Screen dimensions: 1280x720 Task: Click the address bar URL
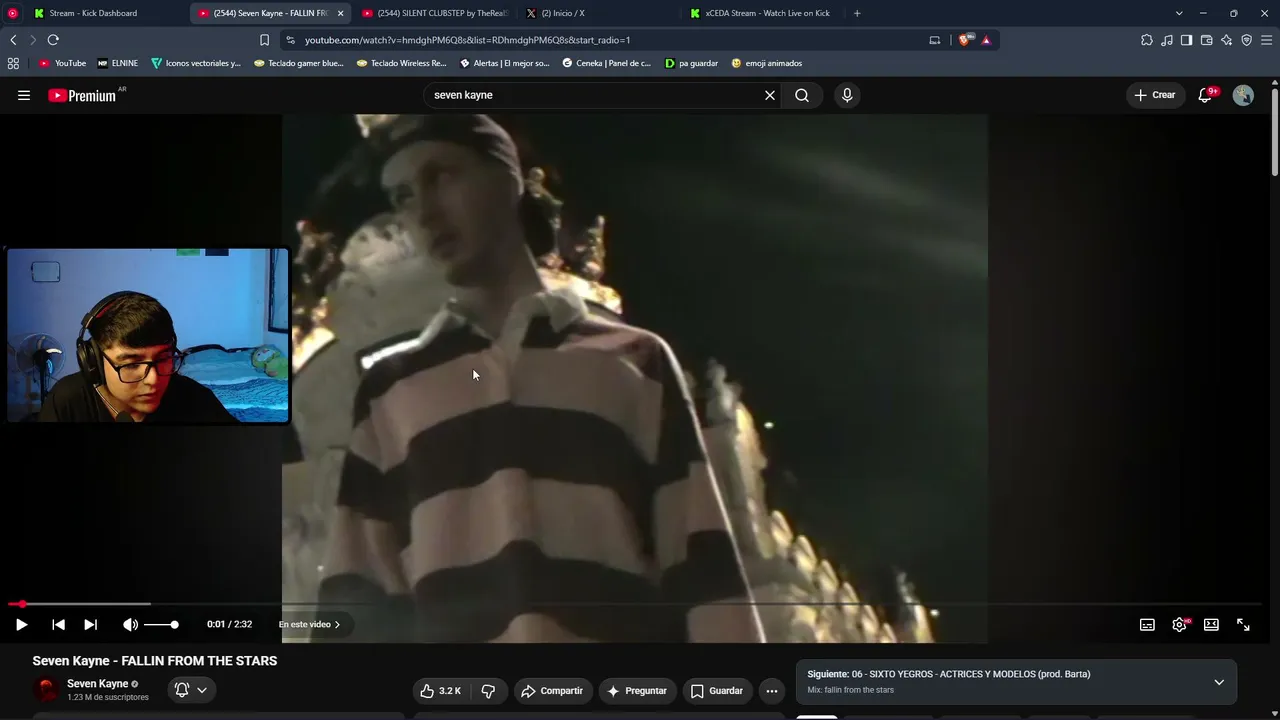(467, 40)
